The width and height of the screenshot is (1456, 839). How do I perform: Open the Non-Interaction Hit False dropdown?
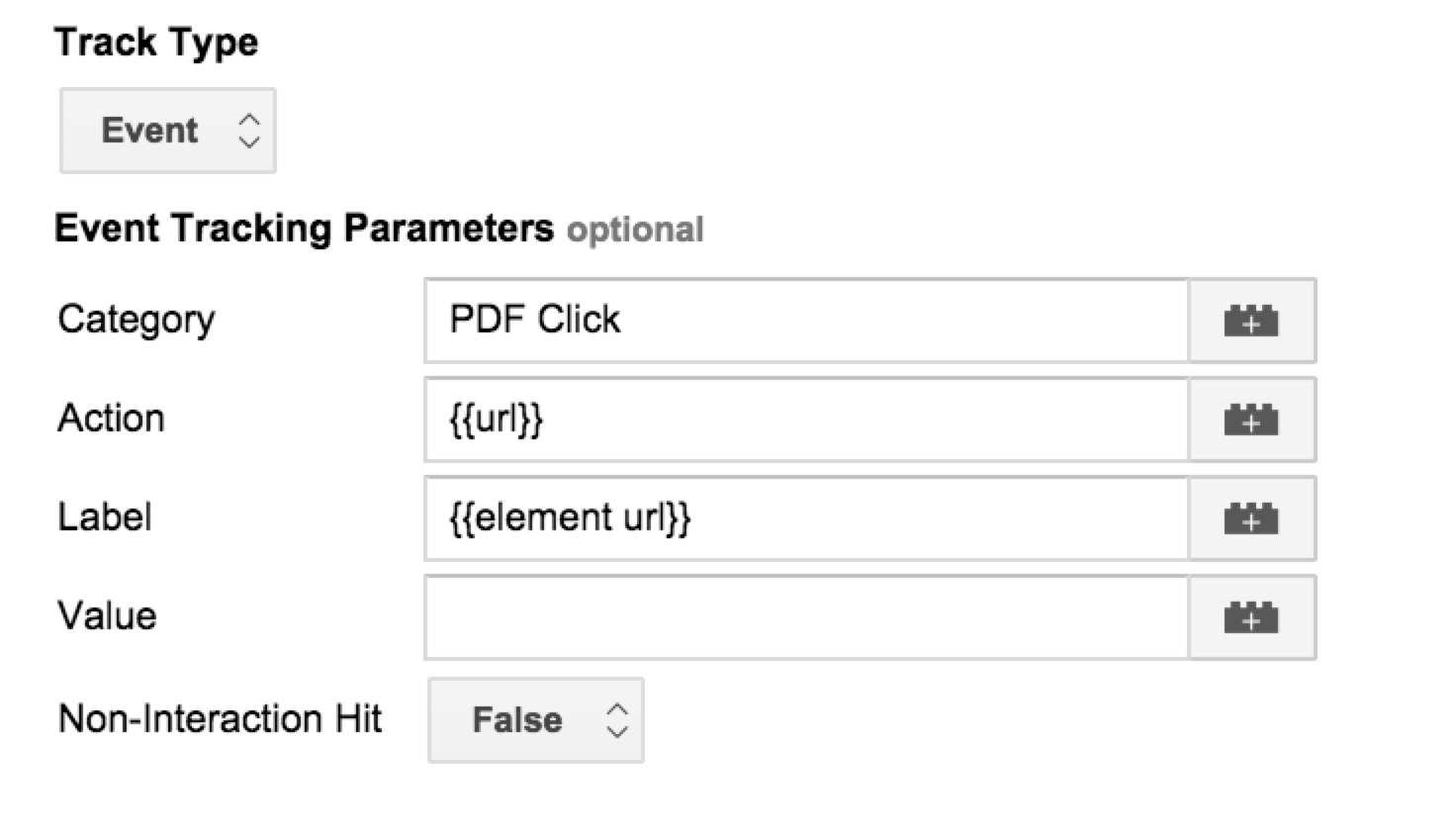[x=536, y=720]
